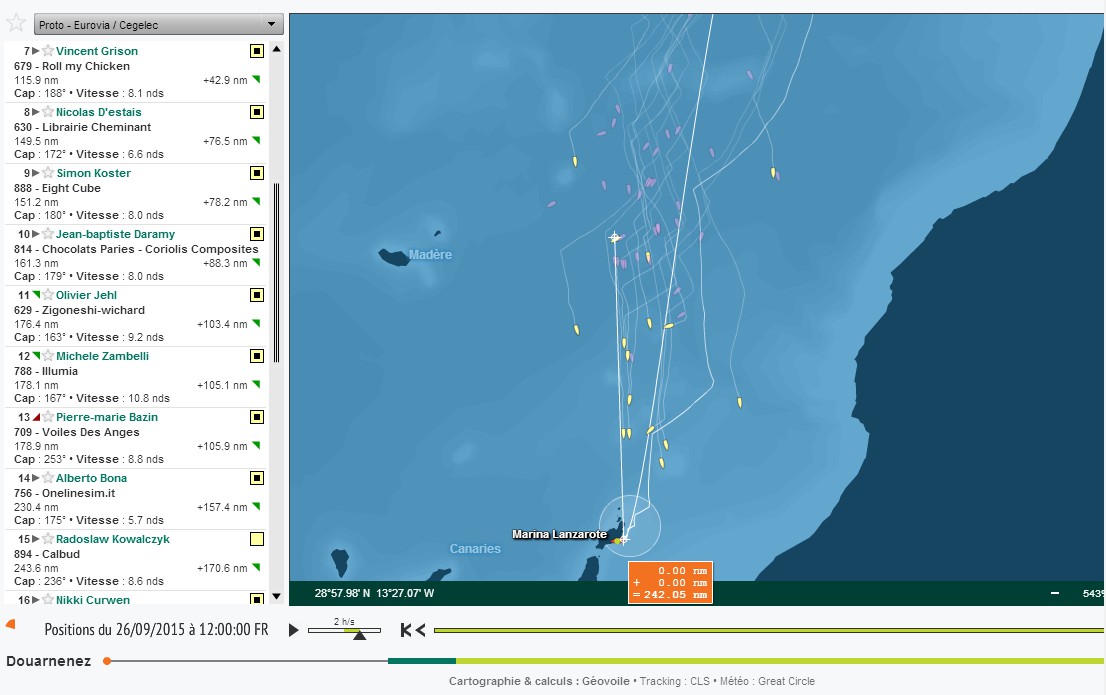
Task: Click the Marina Lanzarote waypoint marker
Action: coord(624,539)
